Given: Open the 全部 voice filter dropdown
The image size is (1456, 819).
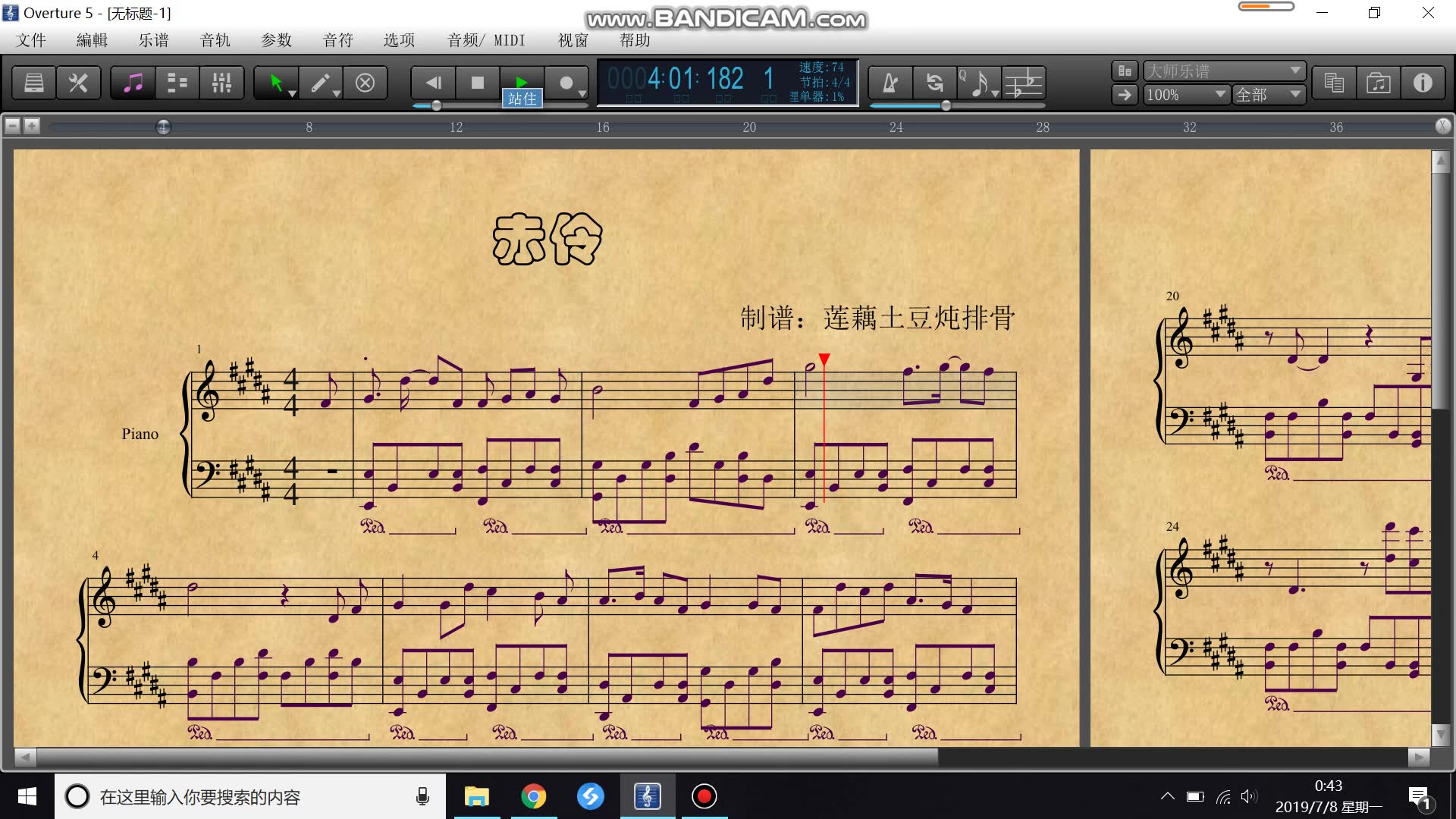Looking at the screenshot, I should (1269, 95).
